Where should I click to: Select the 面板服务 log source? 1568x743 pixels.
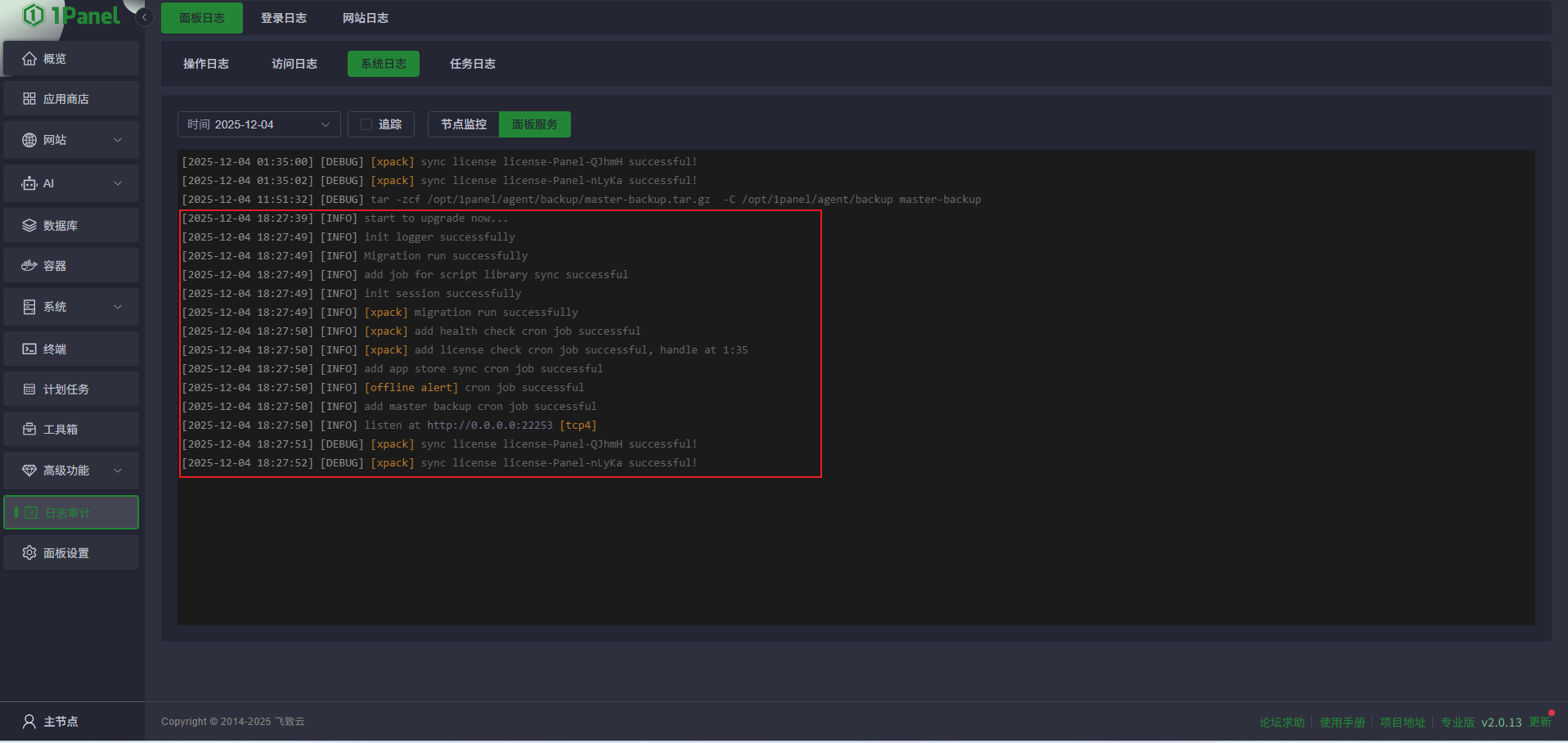click(534, 124)
